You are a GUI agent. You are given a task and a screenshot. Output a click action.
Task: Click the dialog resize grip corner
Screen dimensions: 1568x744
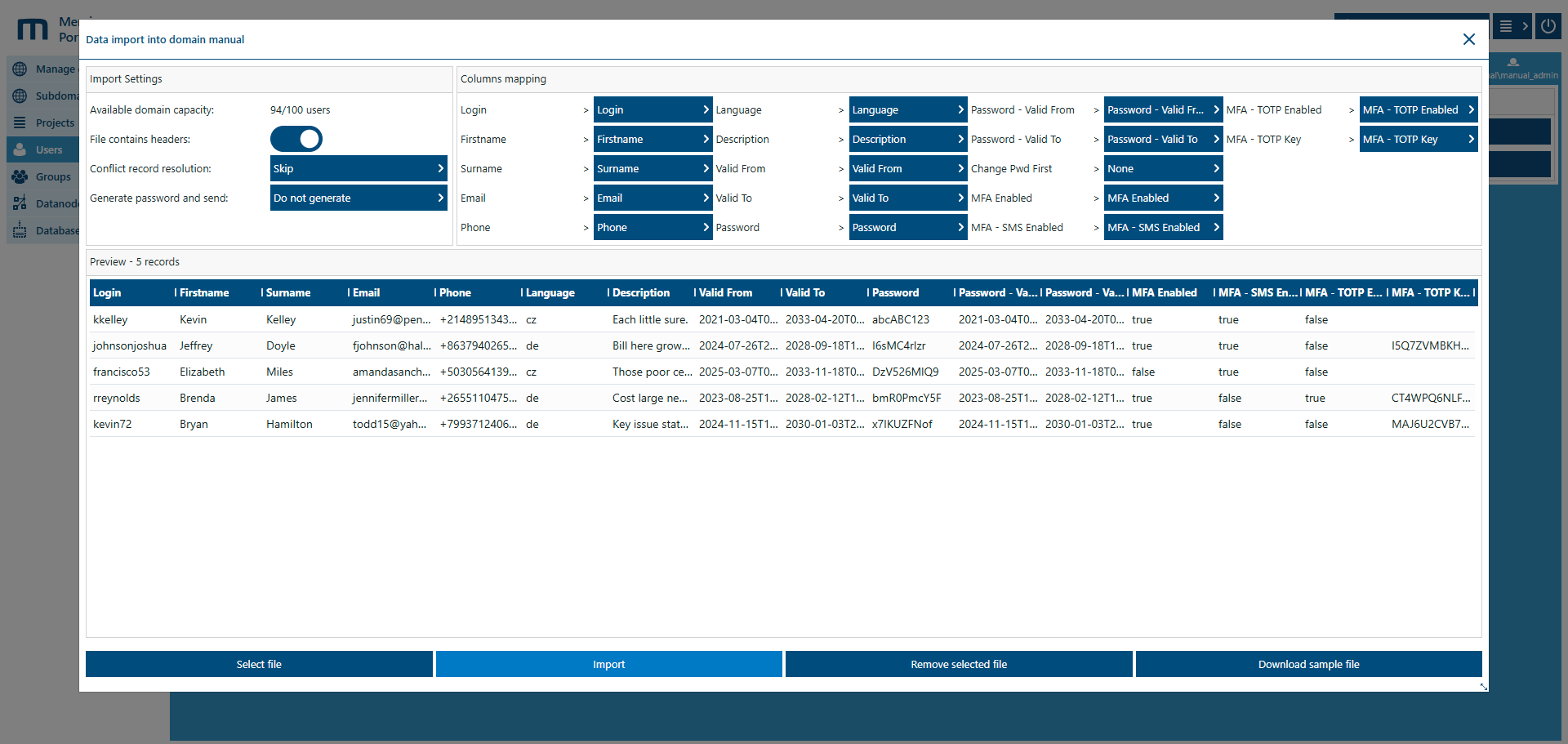1483,687
